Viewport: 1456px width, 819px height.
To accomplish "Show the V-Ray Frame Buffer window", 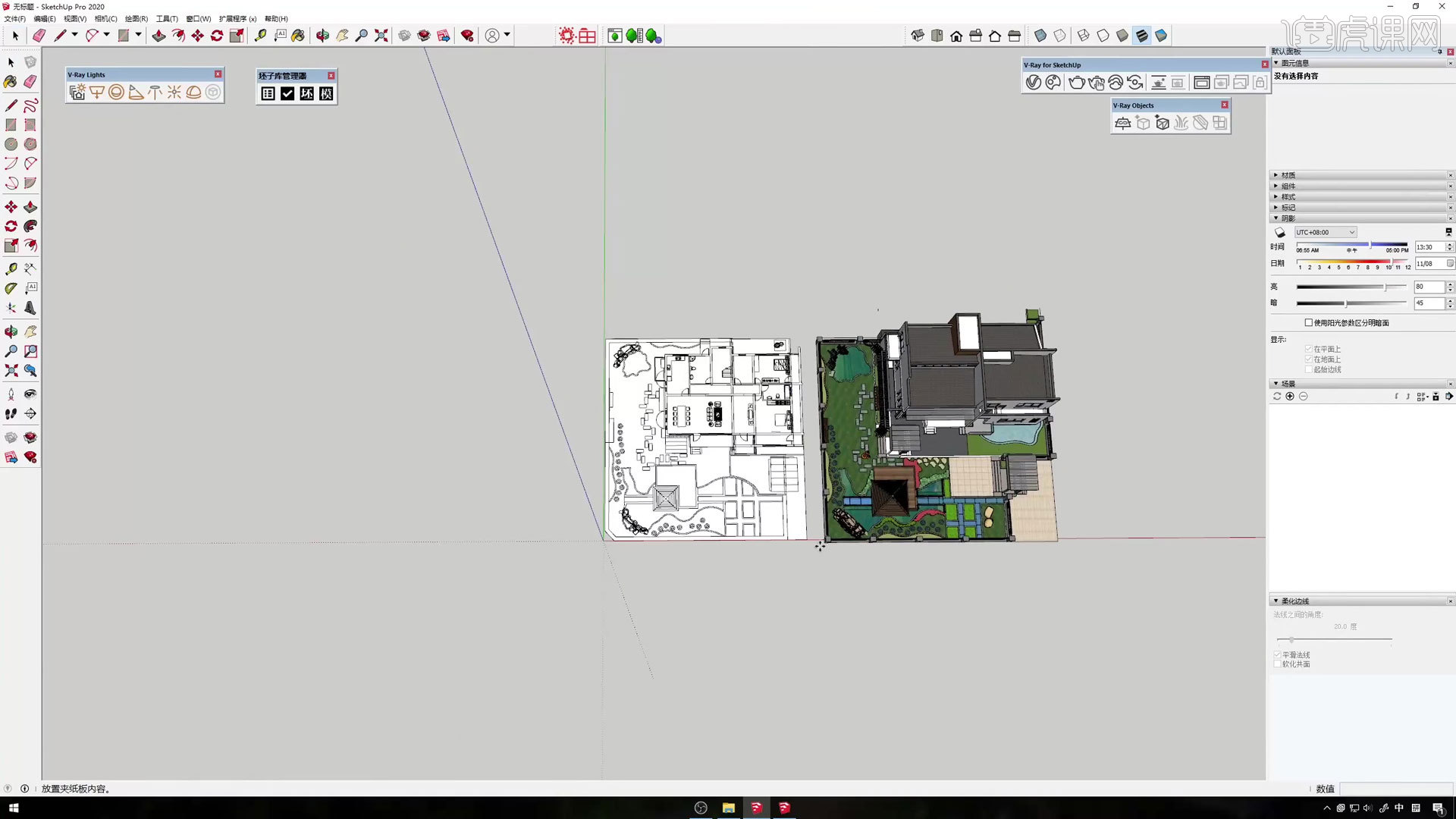I will click(x=1202, y=83).
